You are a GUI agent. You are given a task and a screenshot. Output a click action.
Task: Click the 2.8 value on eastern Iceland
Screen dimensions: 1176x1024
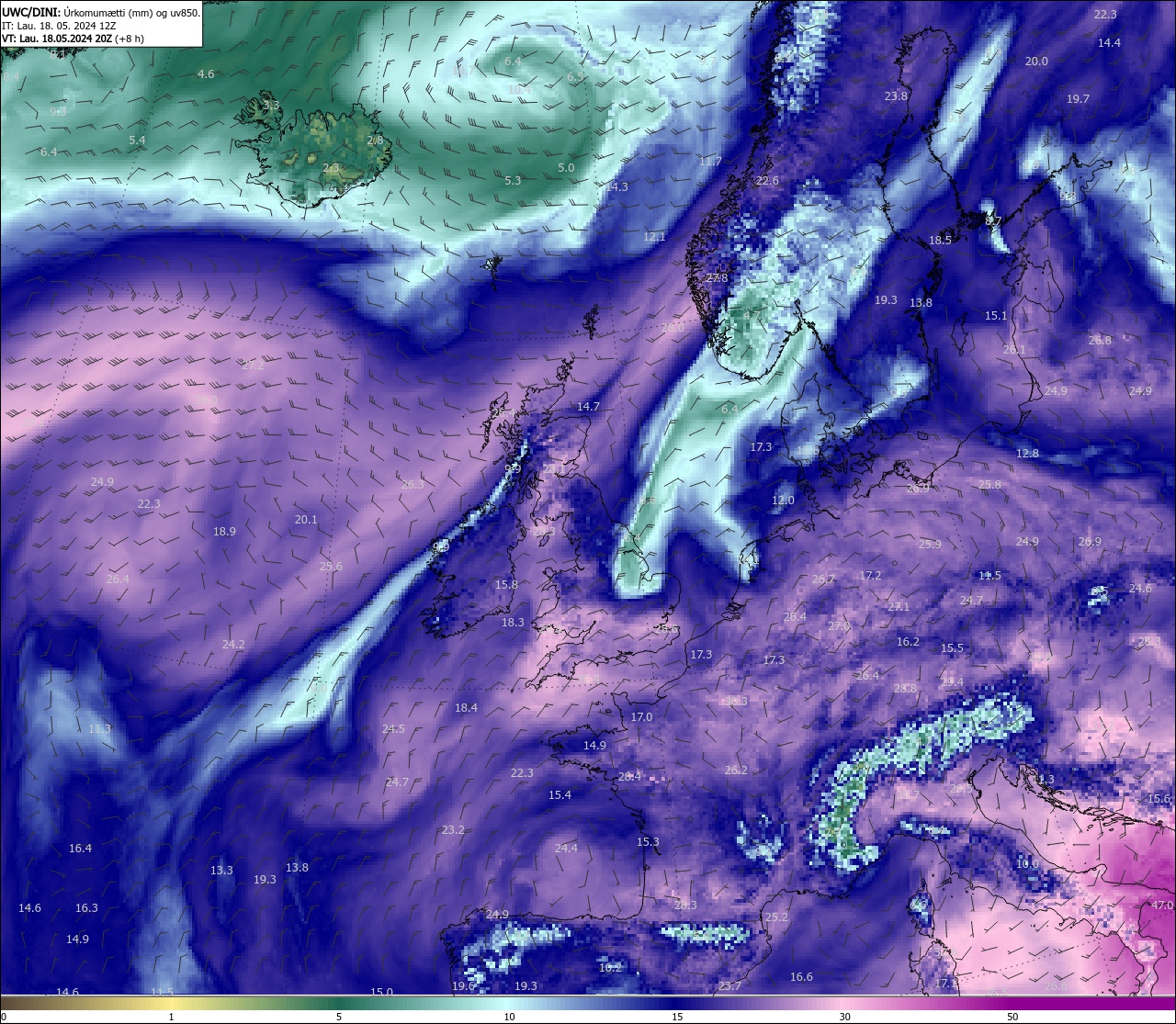click(x=375, y=141)
